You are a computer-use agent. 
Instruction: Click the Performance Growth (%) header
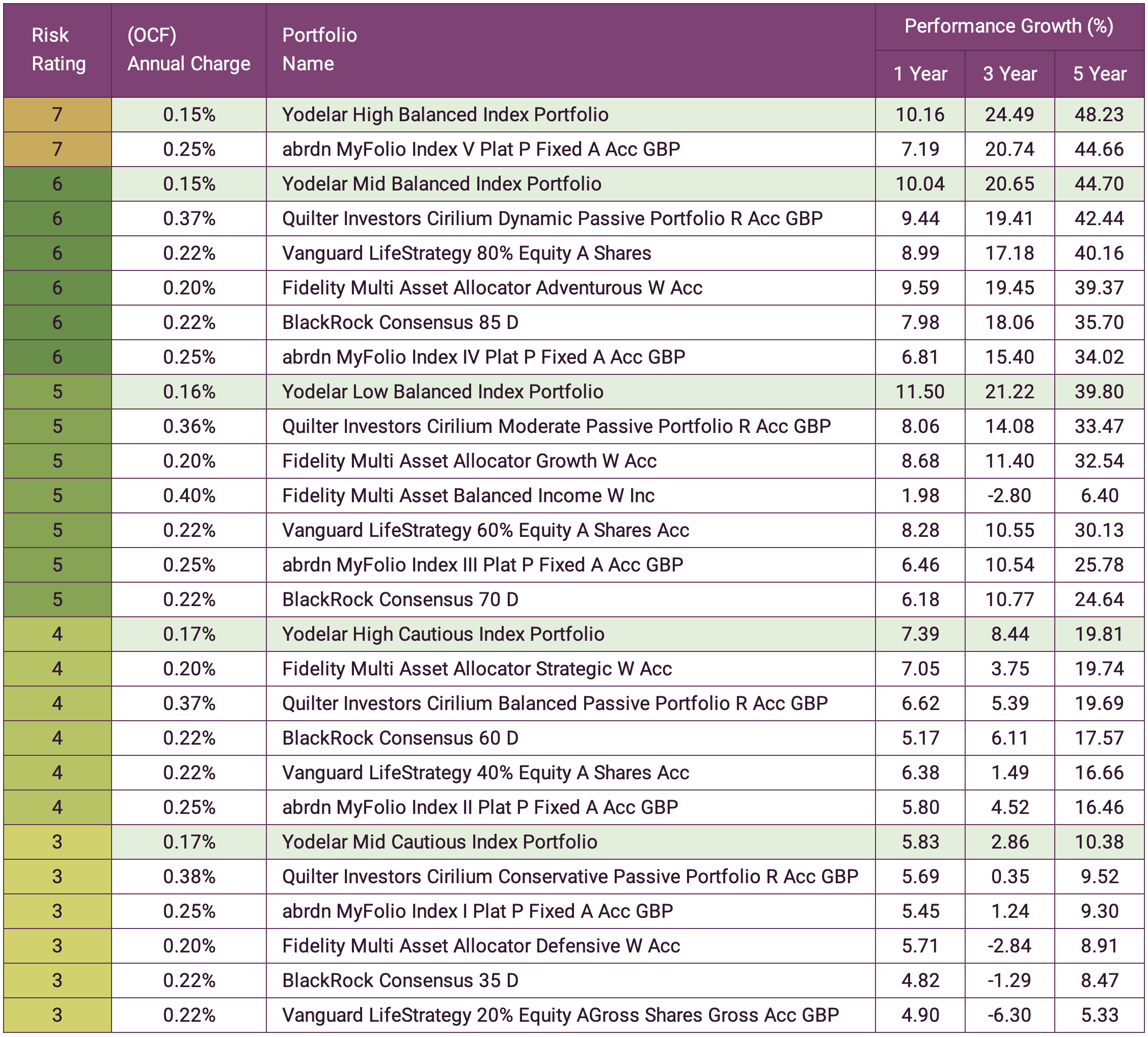tap(1008, 25)
